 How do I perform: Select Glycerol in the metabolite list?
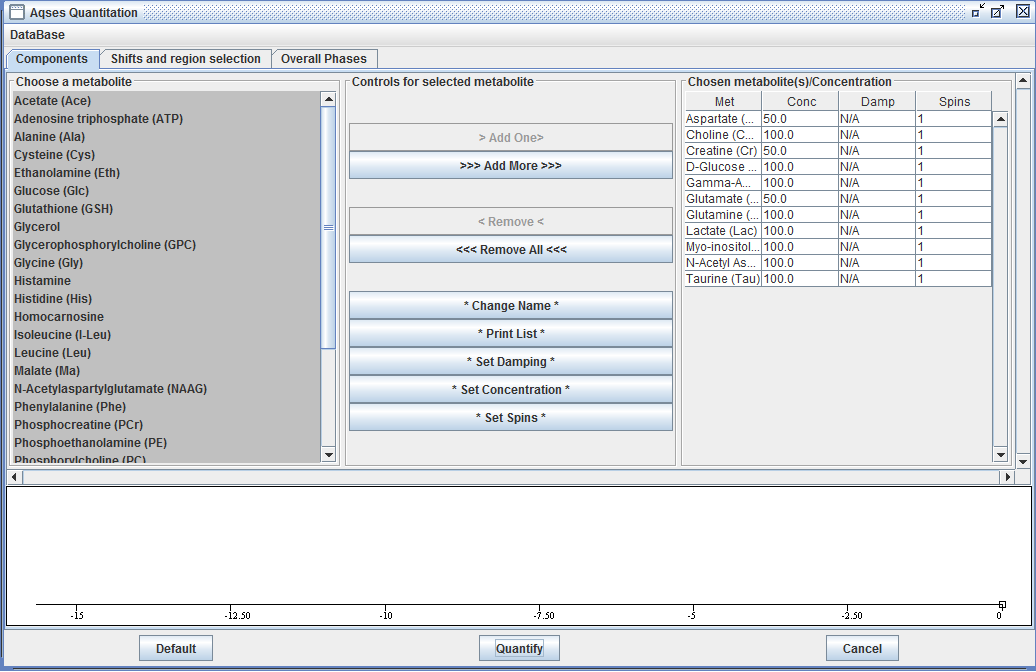click(166, 227)
